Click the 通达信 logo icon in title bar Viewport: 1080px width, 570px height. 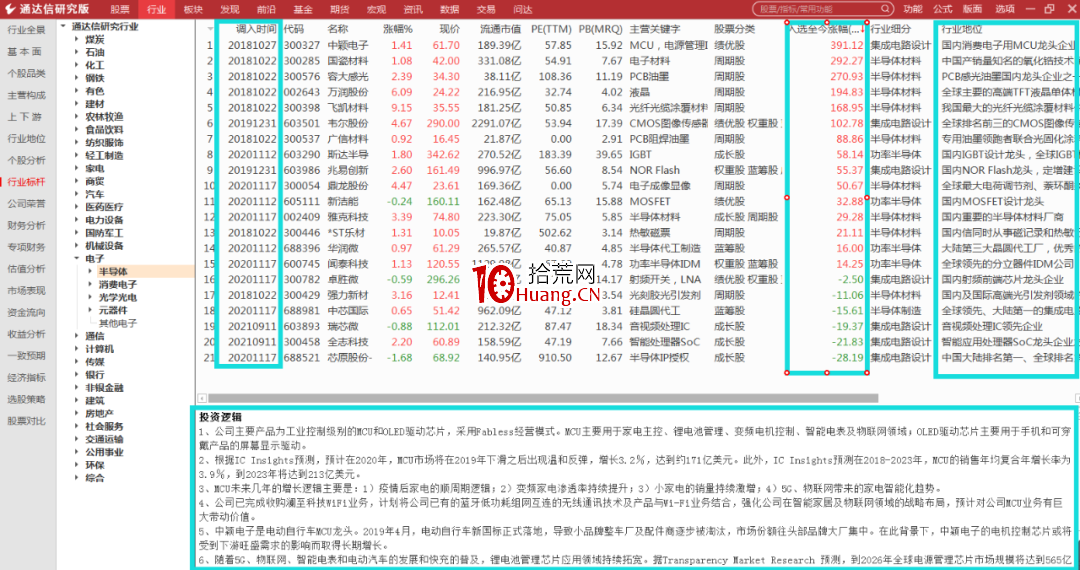pos(10,9)
